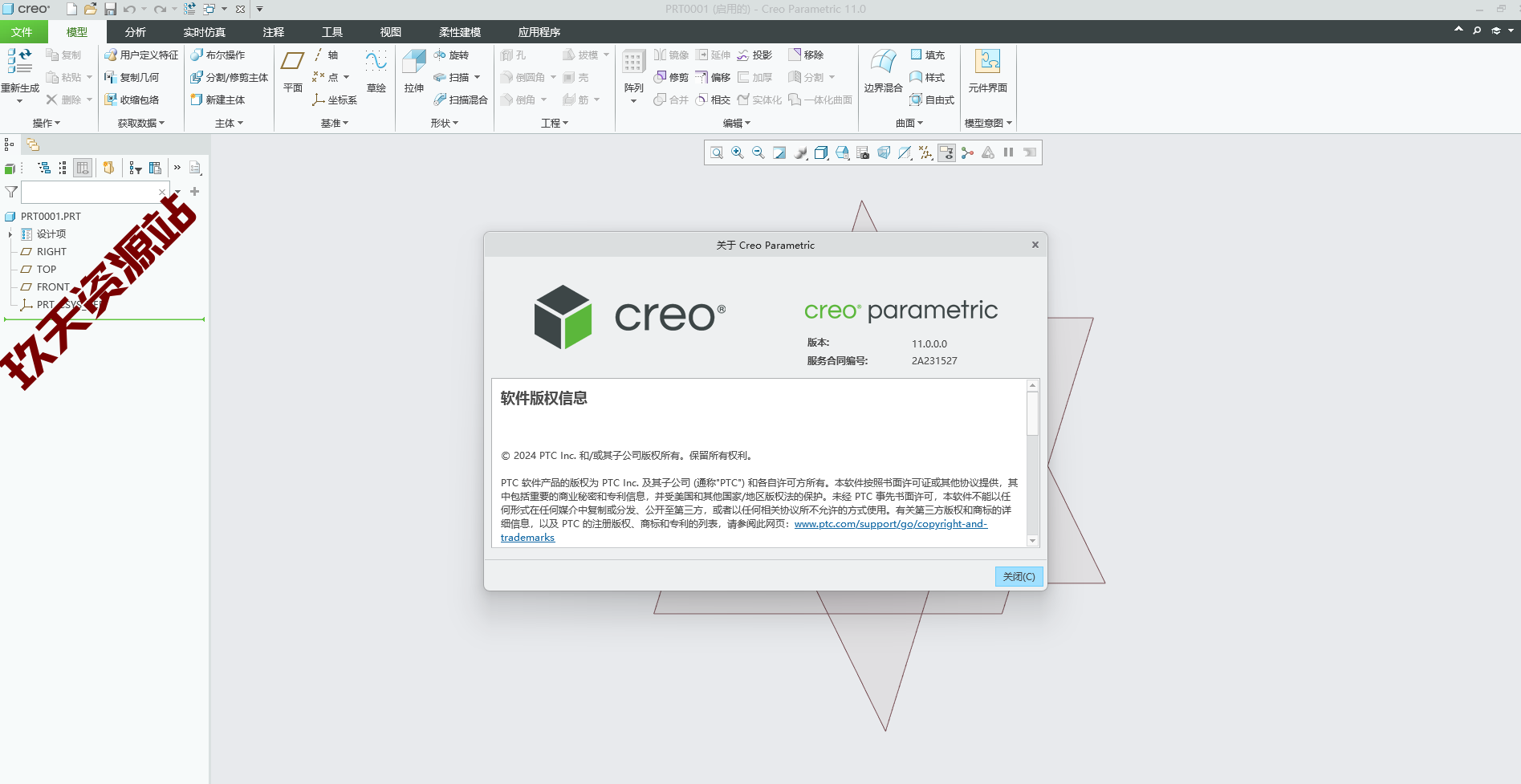Open the 边界混合 (Boundary Blend) tool
This screenshot has width=1521, height=784.
pyautogui.click(x=883, y=72)
